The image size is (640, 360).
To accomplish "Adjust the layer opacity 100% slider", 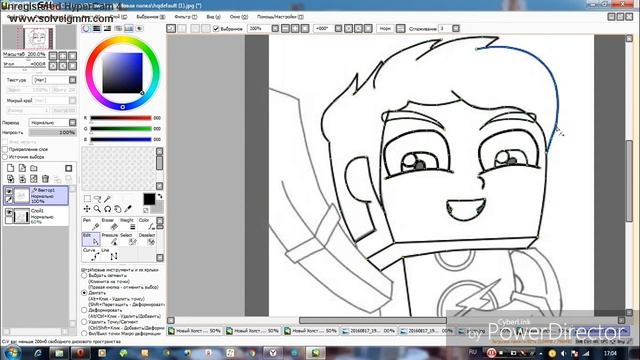I will pyautogui.click(x=53, y=133).
